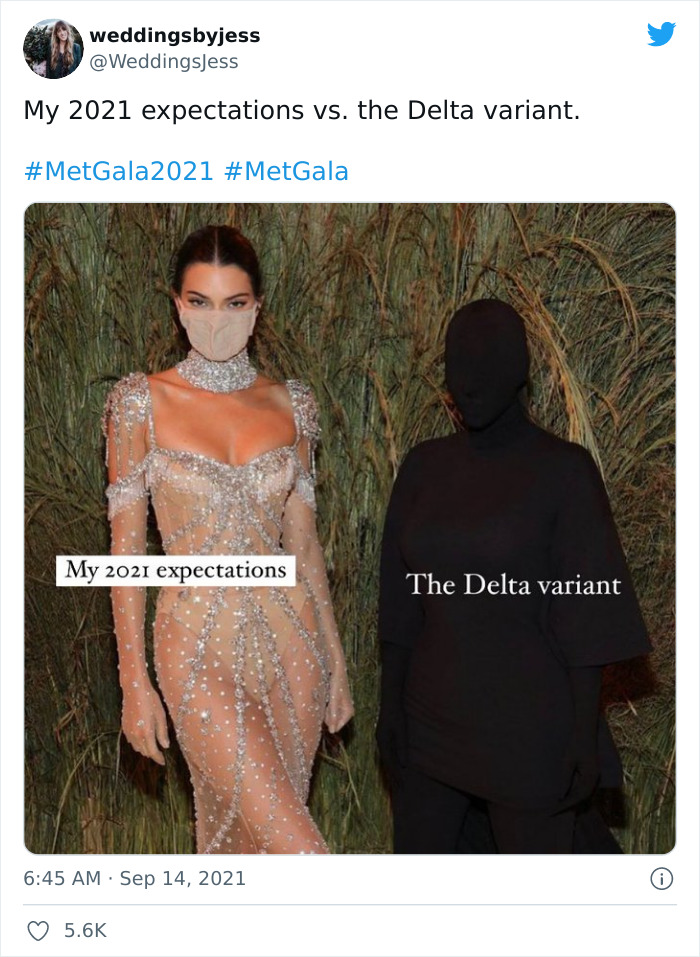
Task: Click the jeweled shoulder piece of the gown
Action: [x=128, y=397]
